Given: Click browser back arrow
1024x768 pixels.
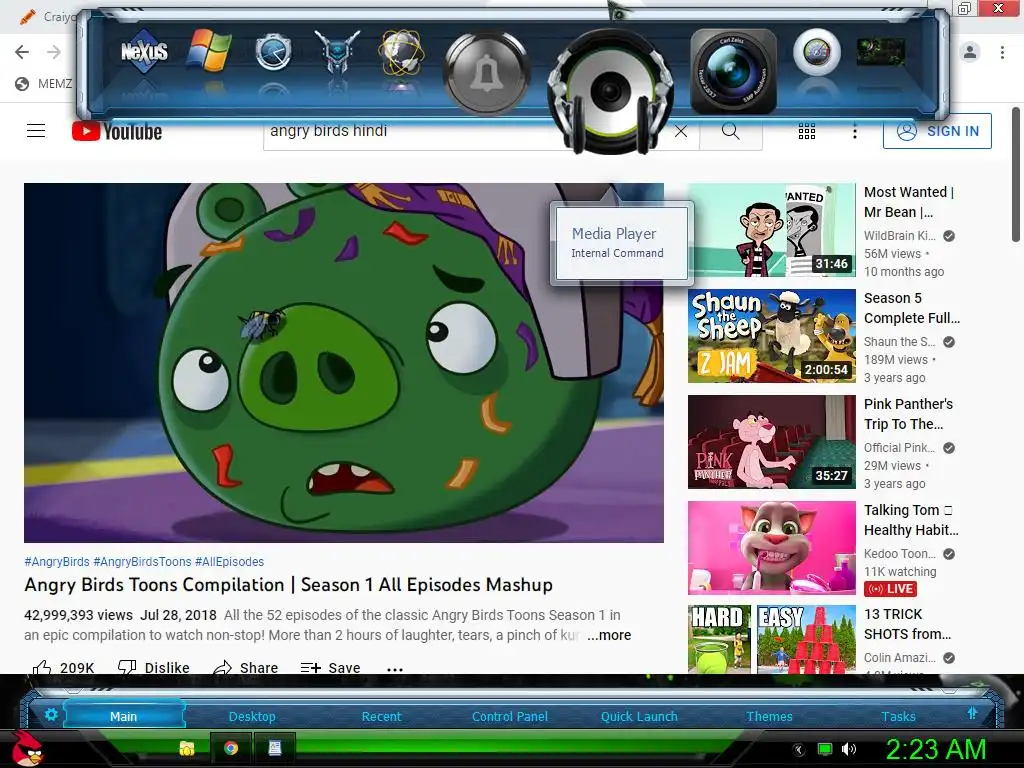Looking at the screenshot, I should click(22, 52).
